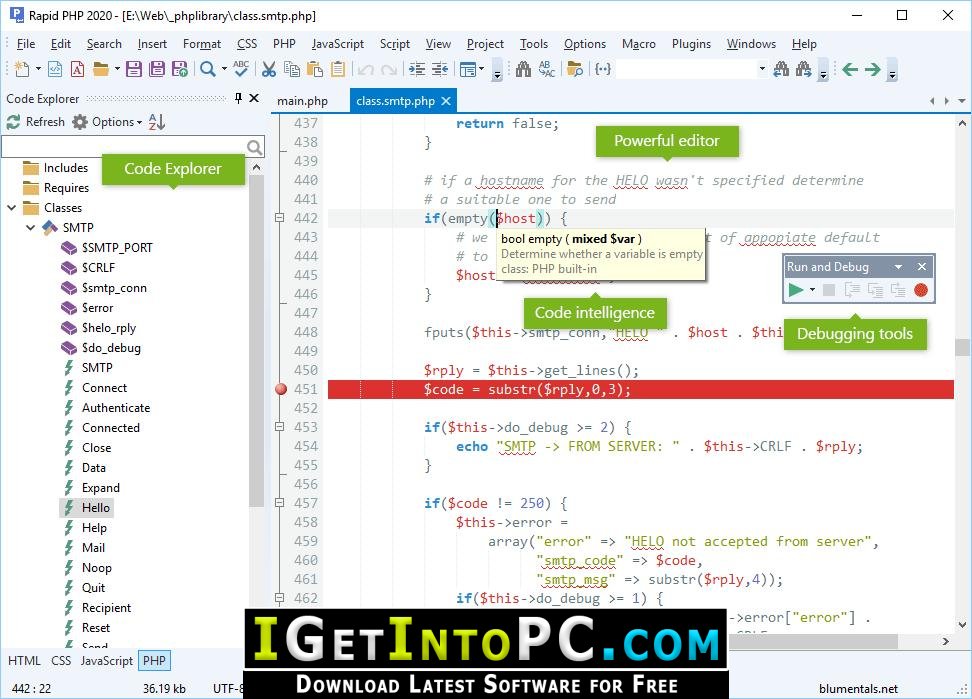
Task: Close the Run and Debug panel
Action: coord(922,266)
